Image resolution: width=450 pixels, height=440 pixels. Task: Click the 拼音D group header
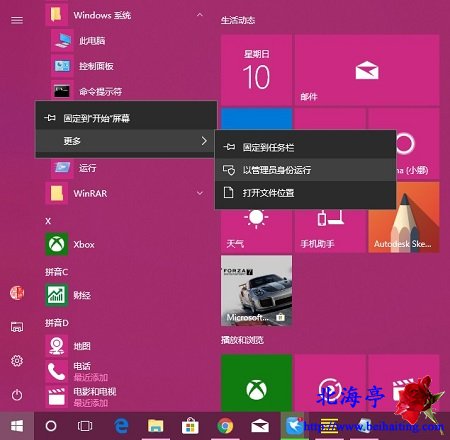(57, 323)
